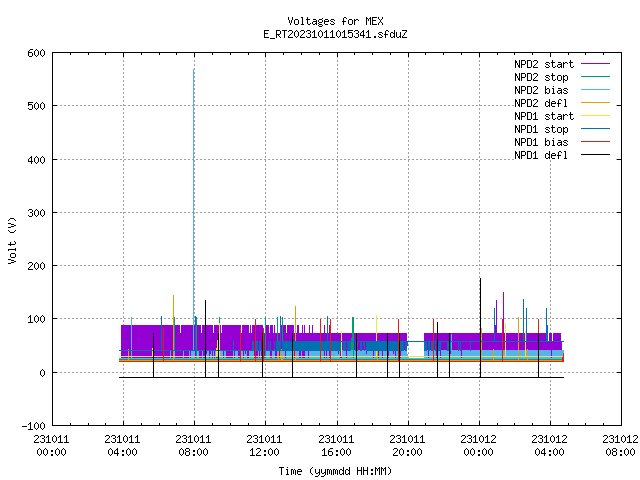This screenshot has height=480, width=640.
Task: Click the green NPD2 stop legend line
Action: point(595,77)
